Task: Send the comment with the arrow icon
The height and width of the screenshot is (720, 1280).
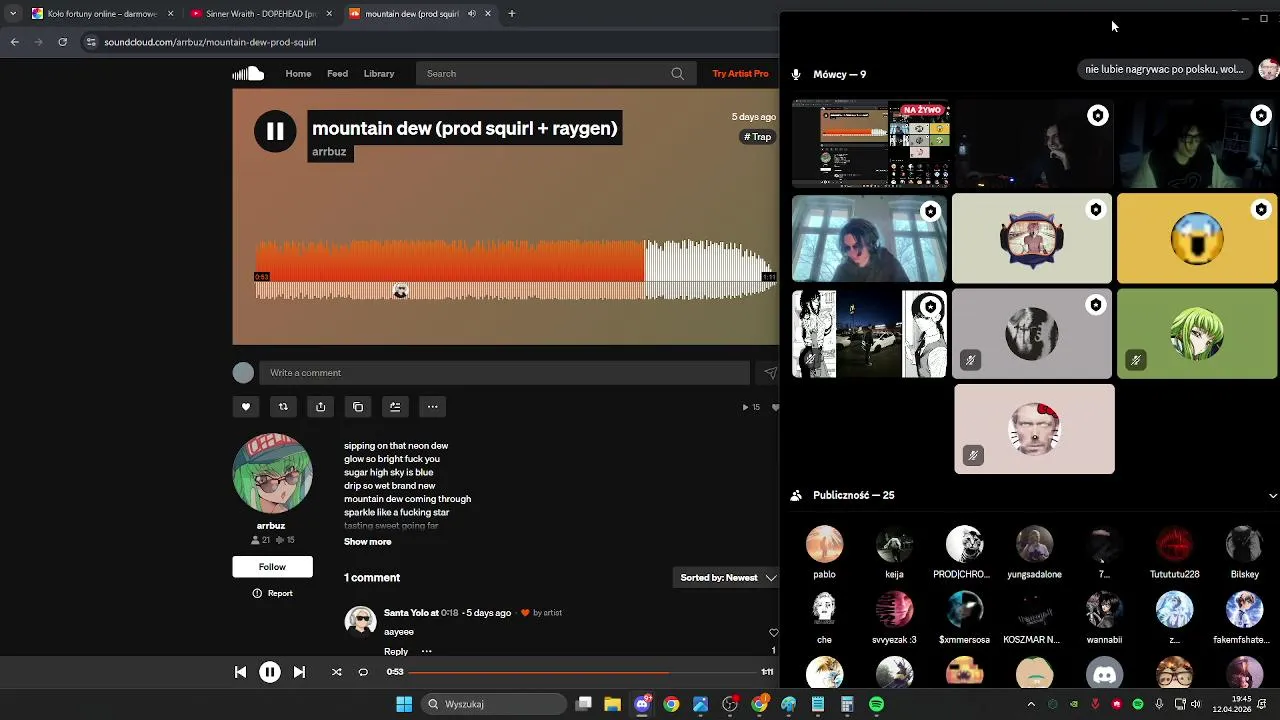Action: (x=770, y=373)
